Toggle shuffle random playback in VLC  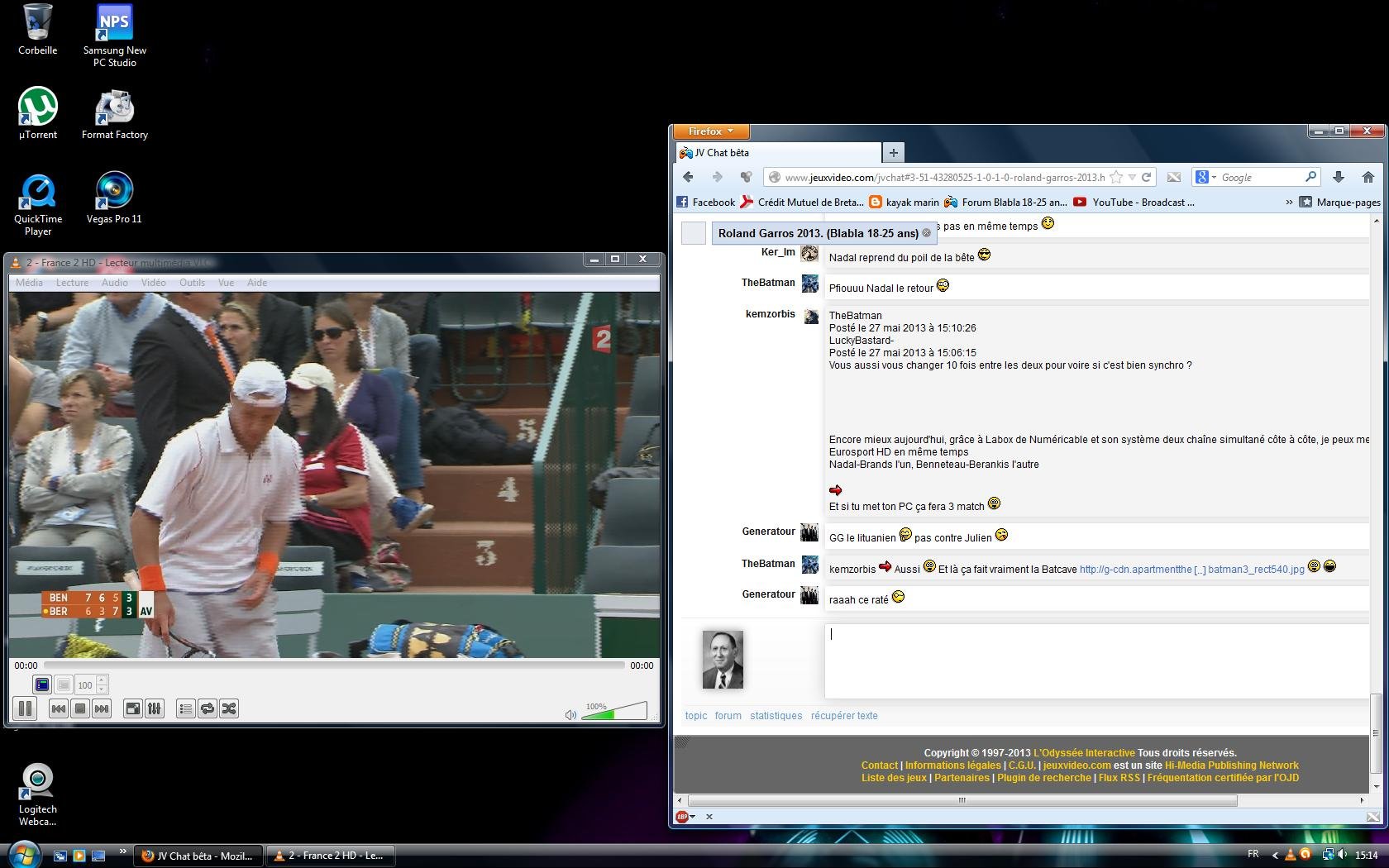(x=229, y=708)
